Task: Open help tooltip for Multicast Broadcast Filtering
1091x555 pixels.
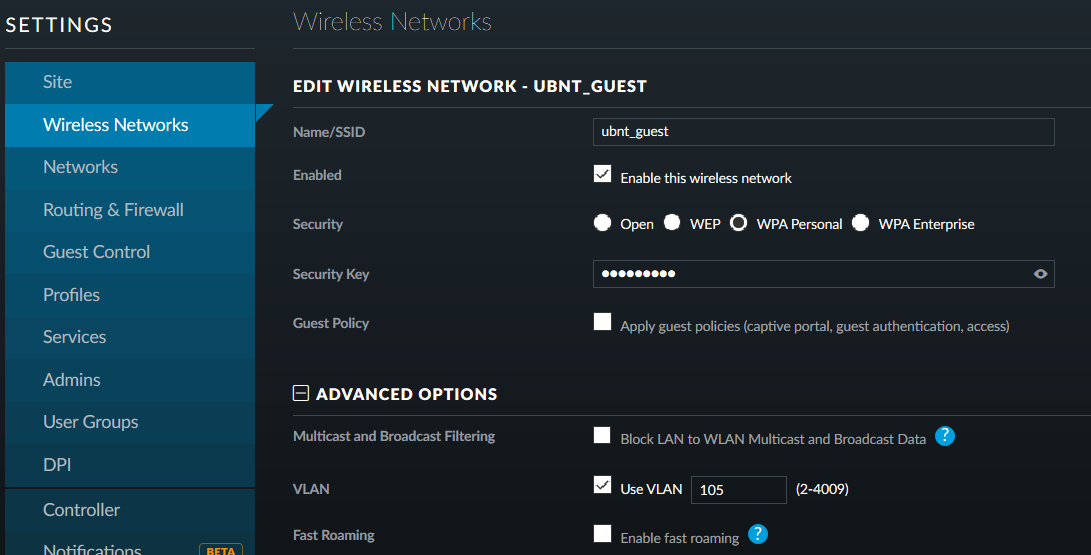Action: point(945,436)
